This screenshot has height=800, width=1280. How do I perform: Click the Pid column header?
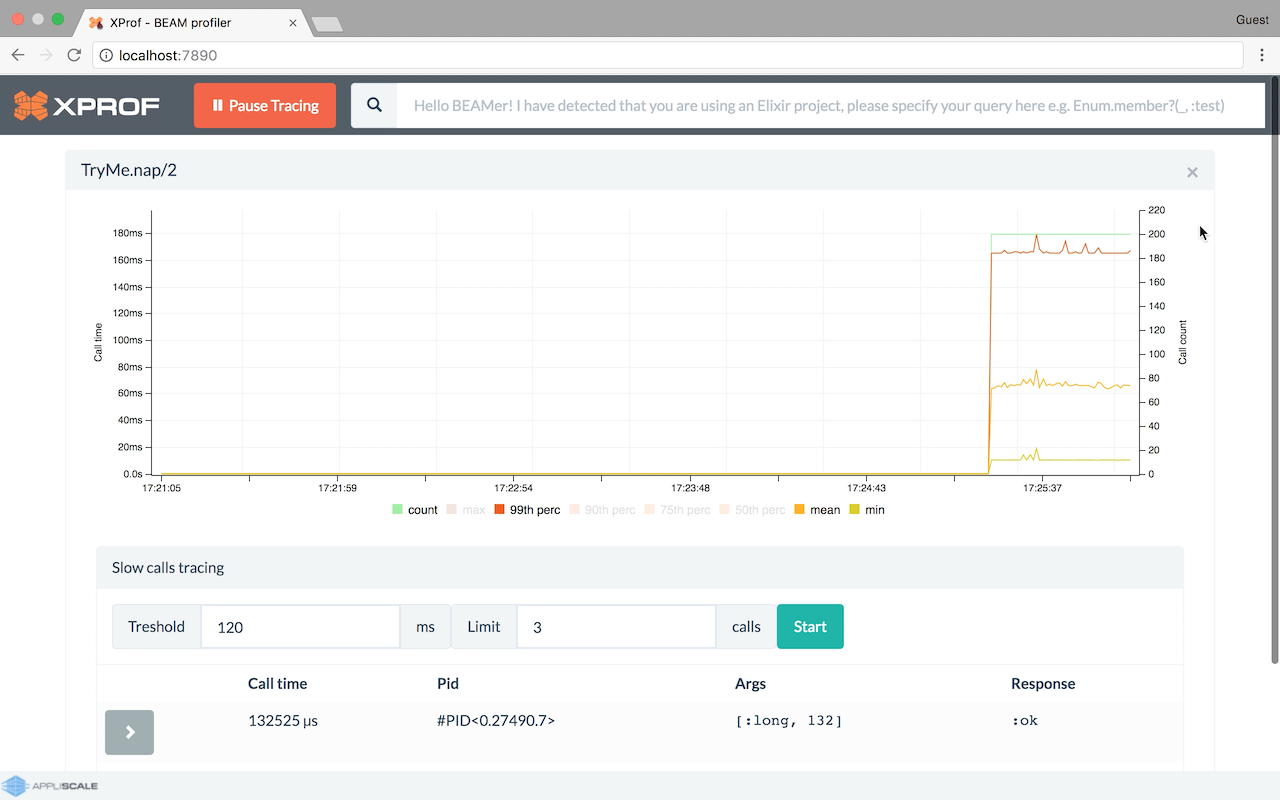[448, 684]
